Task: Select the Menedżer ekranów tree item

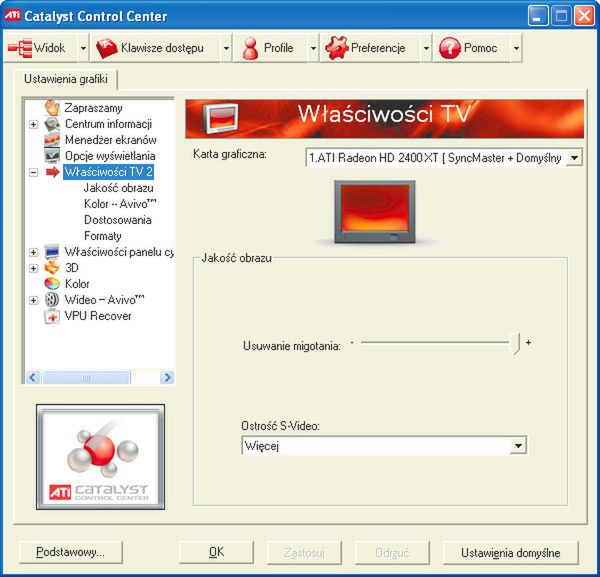Action: 111,140
